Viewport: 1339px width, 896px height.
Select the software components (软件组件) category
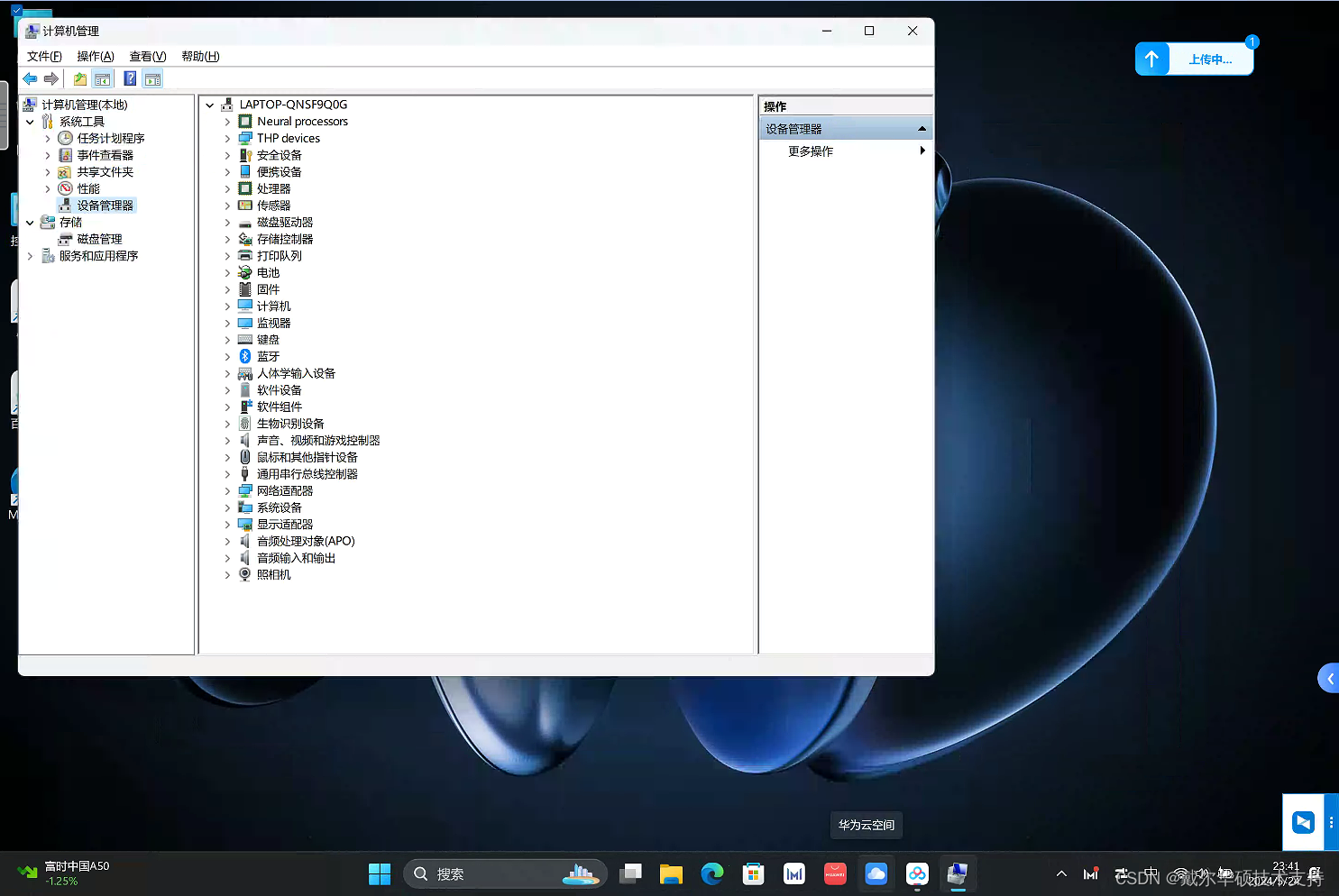pyautogui.click(x=280, y=407)
